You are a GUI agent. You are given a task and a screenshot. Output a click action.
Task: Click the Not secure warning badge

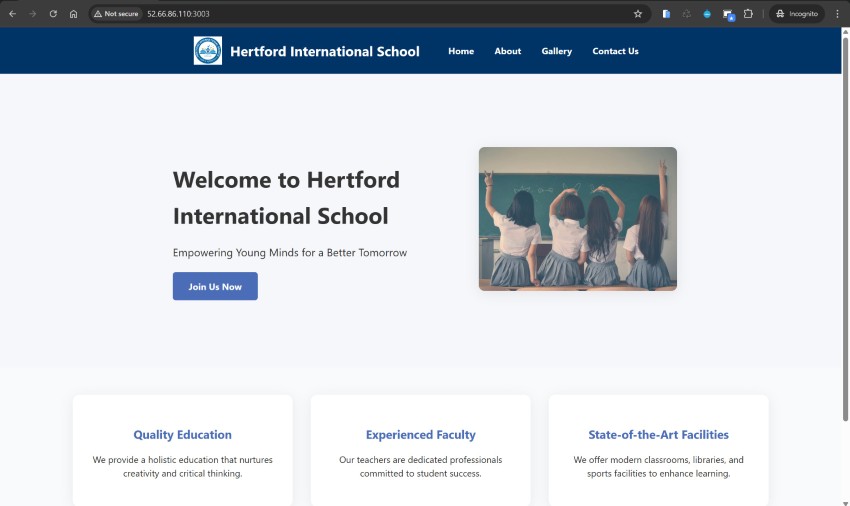(116, 14)
